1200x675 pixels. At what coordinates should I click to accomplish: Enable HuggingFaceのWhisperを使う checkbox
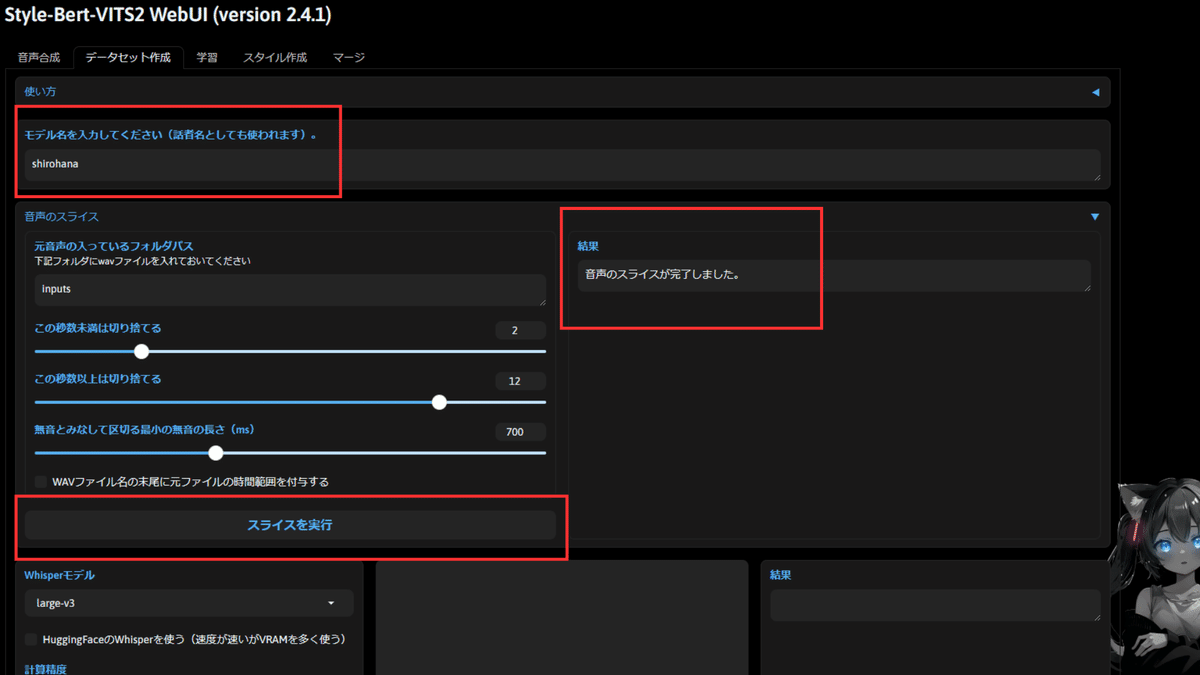[x=31, y=639]
